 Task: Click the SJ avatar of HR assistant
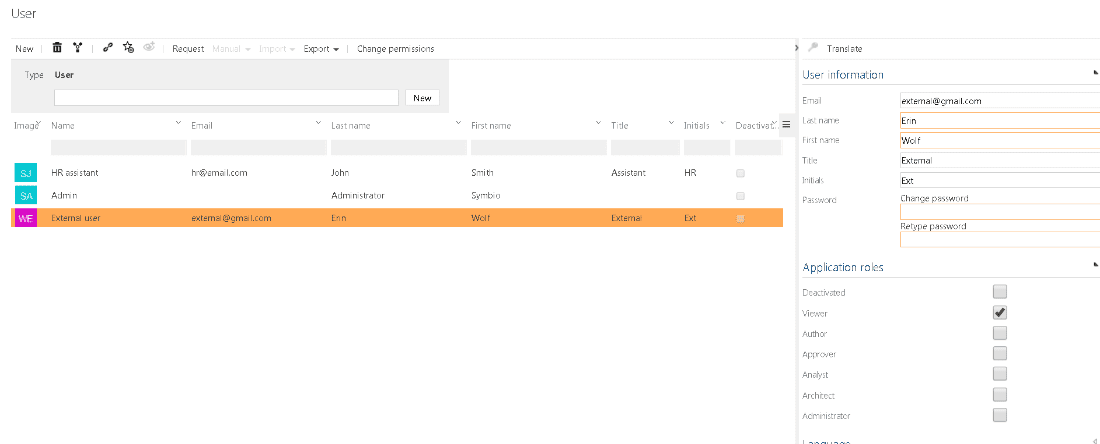(25, 173)
